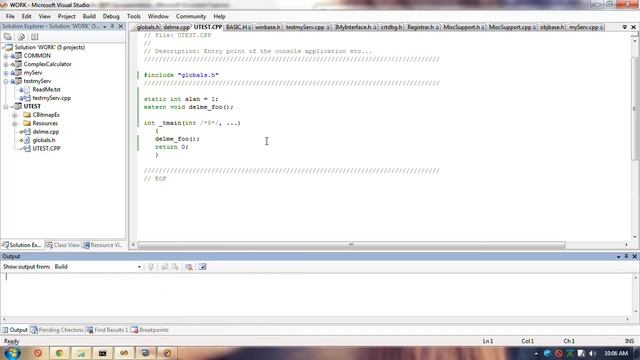Switch to Class View tab
This screenshot has width=640, height=360.
point(62,245)
